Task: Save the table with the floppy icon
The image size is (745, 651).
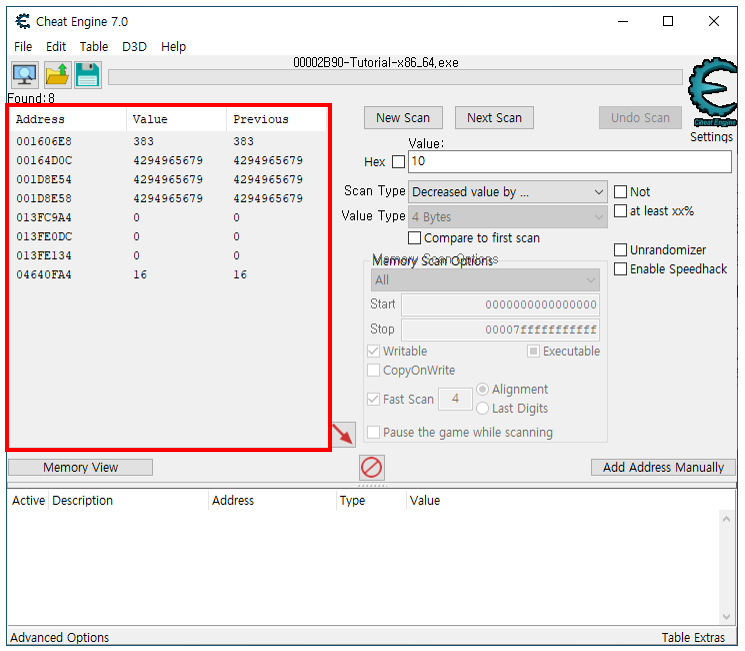Action: (88, 75)
